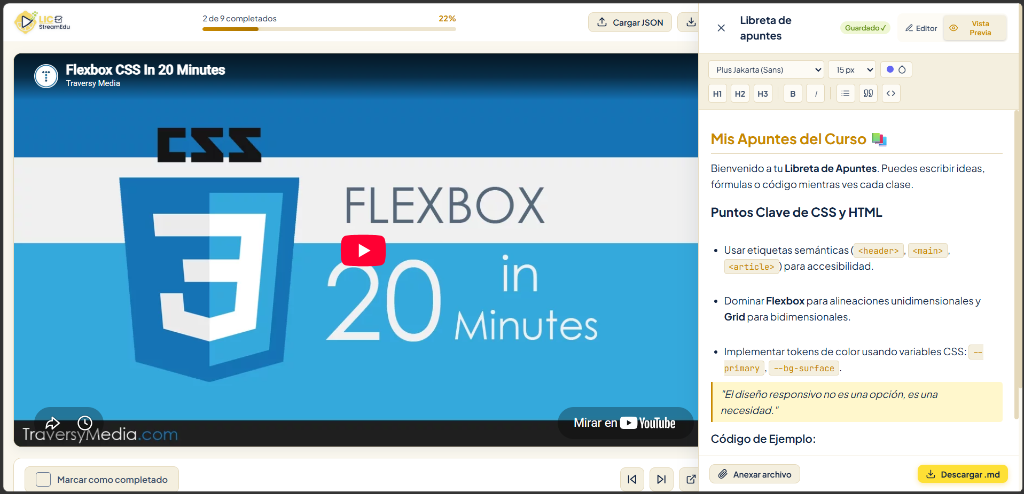
Task: Open the video in Mirar en YouTube
Action: coord(625,423)
